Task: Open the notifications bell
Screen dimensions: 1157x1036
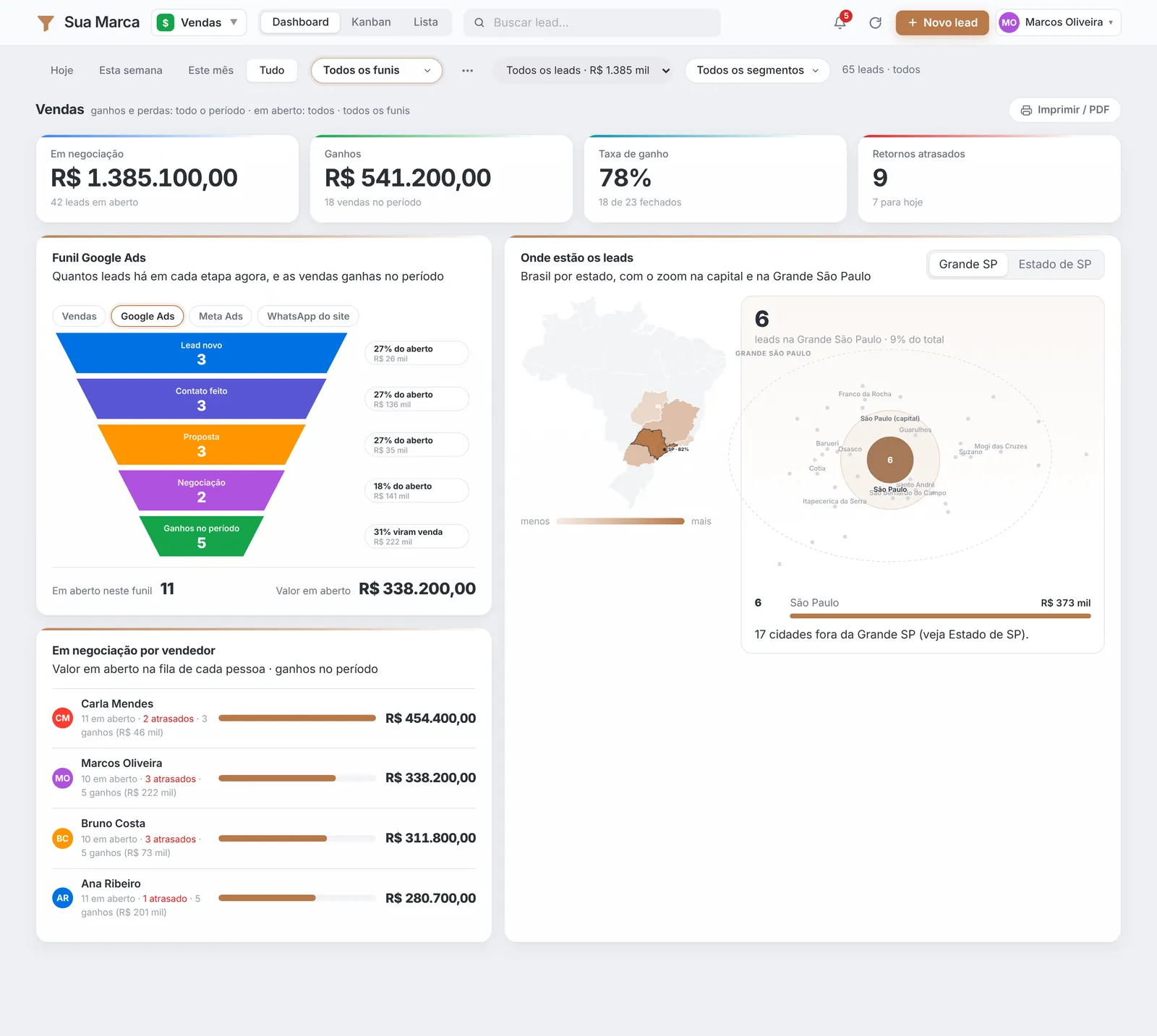Action: pos(840,22)
